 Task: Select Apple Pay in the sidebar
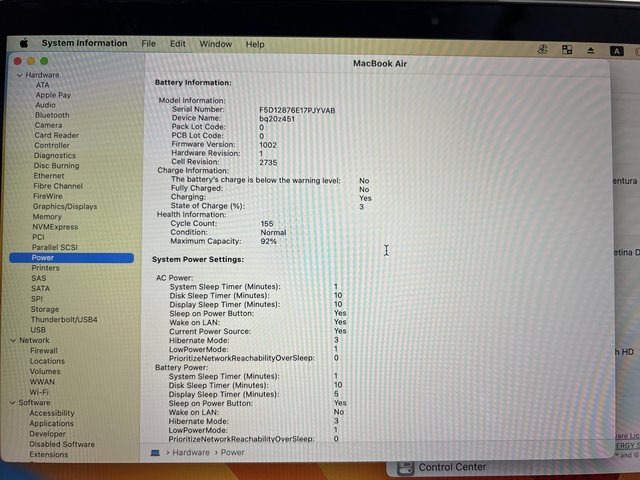pos(53,95)
